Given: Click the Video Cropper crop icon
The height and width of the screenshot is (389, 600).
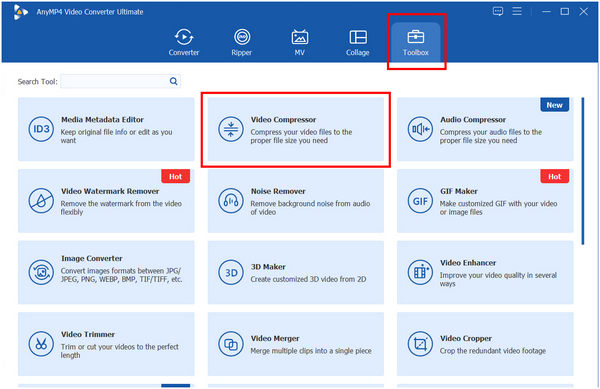Looking at the screenshot, I should tap(420, 344).
